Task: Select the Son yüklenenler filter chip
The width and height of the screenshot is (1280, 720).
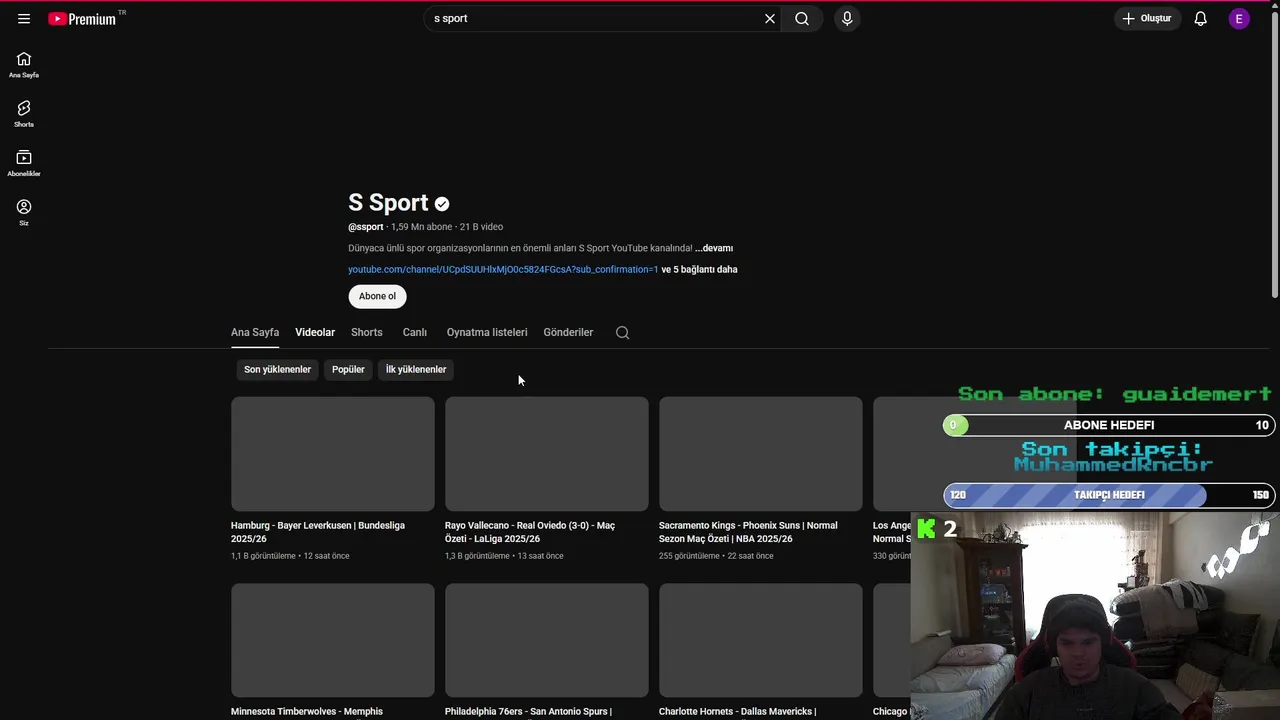Action: [x=277, y=369]
